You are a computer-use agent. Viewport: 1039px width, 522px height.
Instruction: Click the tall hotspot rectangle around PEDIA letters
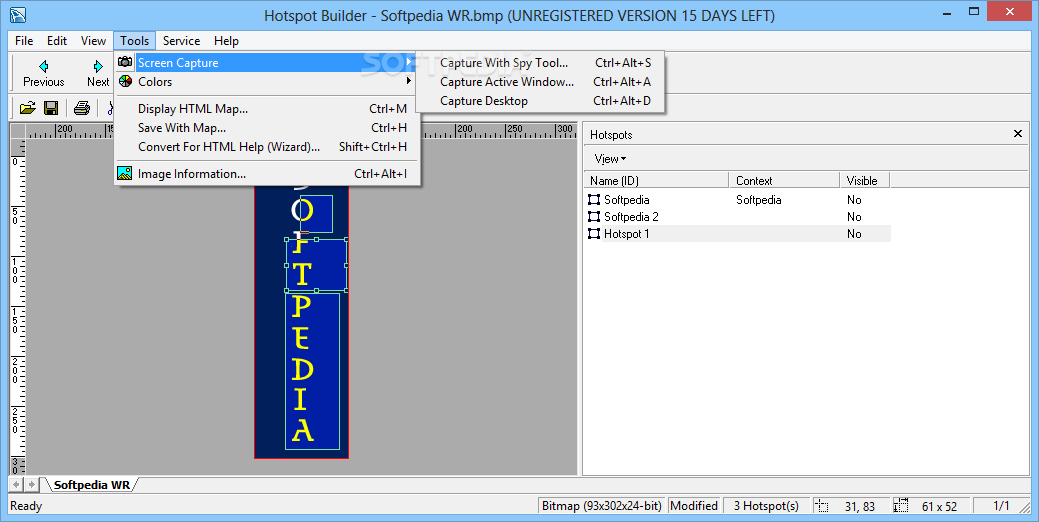(x=312, y=371)
